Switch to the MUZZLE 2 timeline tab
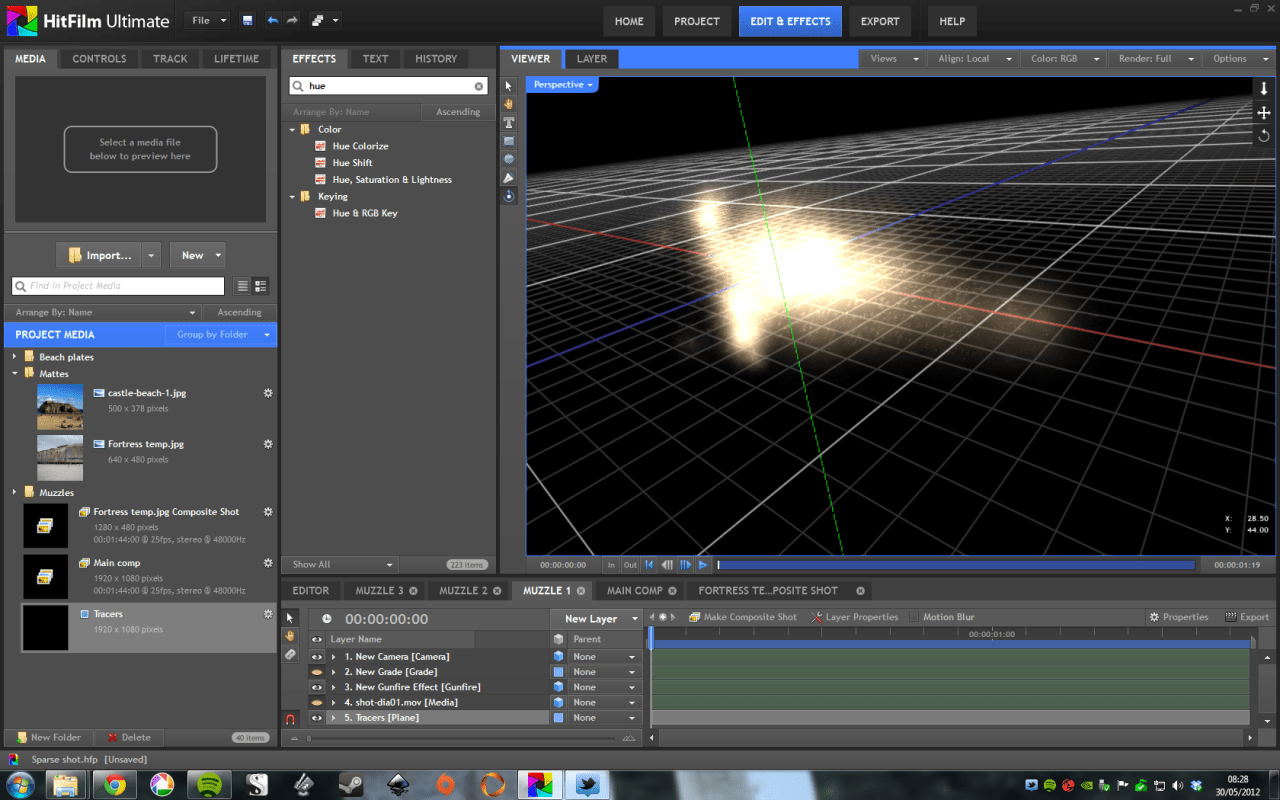The image size is (1280, 800). (x=462, y=590)
